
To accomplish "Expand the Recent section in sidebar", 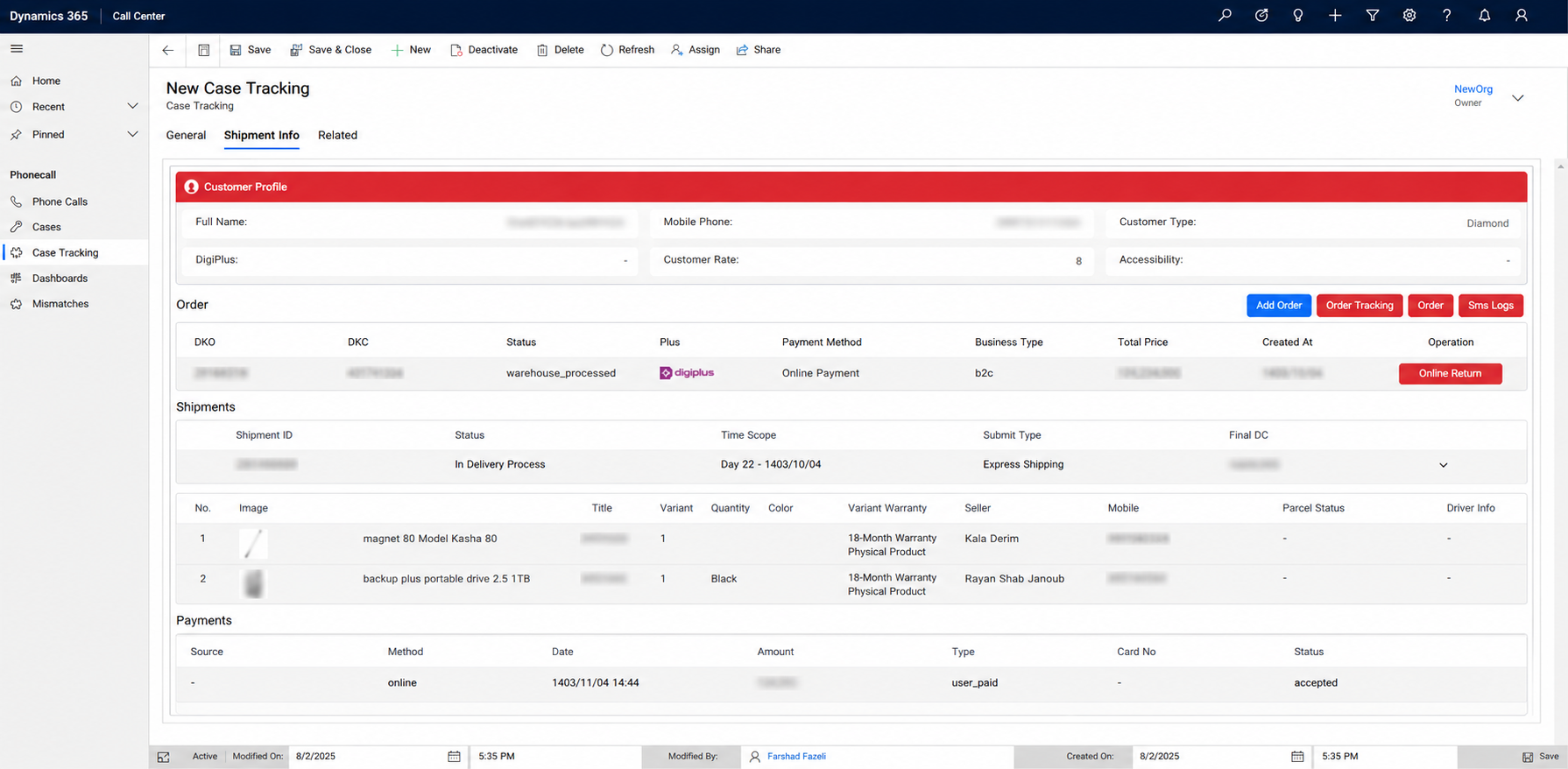I will pos(133,107).
